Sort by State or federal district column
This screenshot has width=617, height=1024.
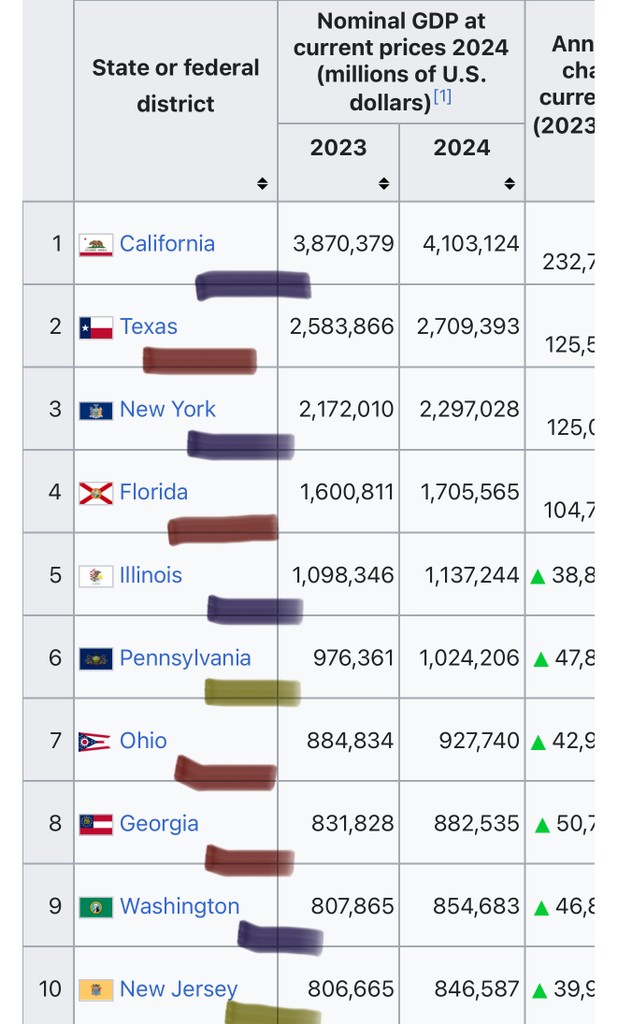262,184
